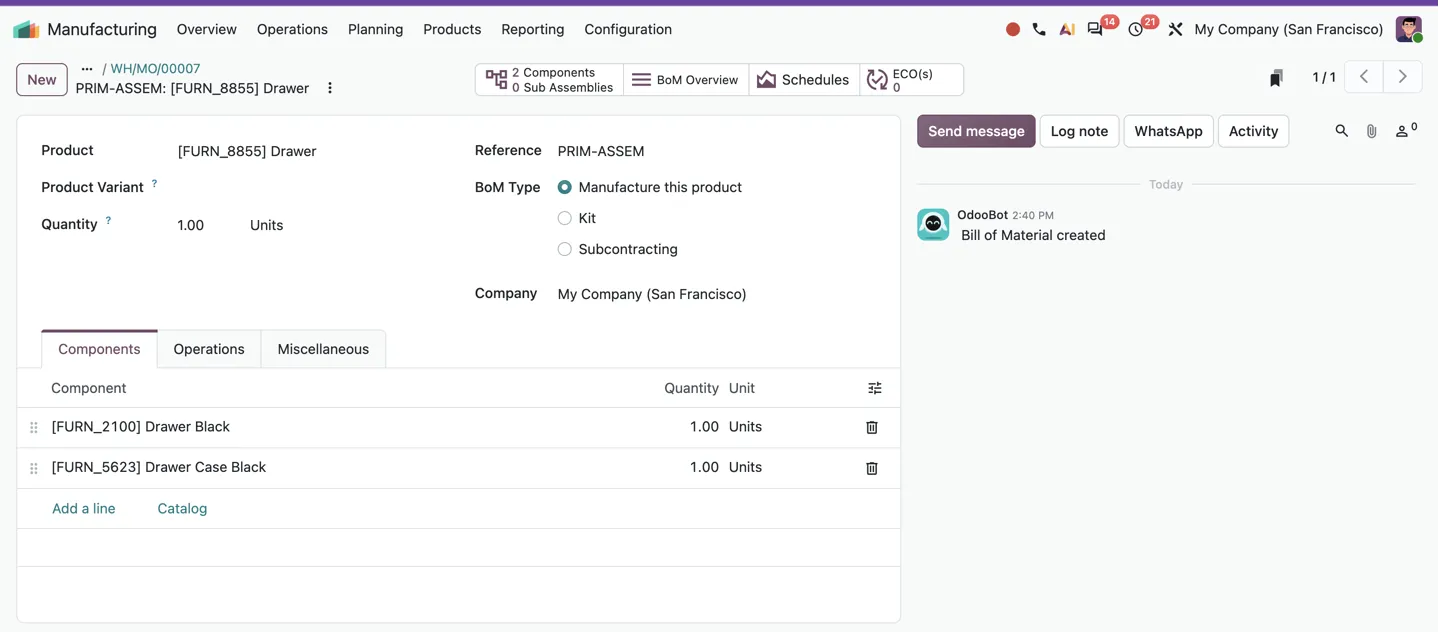Expand the breadcrumb ellipsis
The height and width of the screenshot is (632, 1439).
pyautogui.click(x=87, y=69)
